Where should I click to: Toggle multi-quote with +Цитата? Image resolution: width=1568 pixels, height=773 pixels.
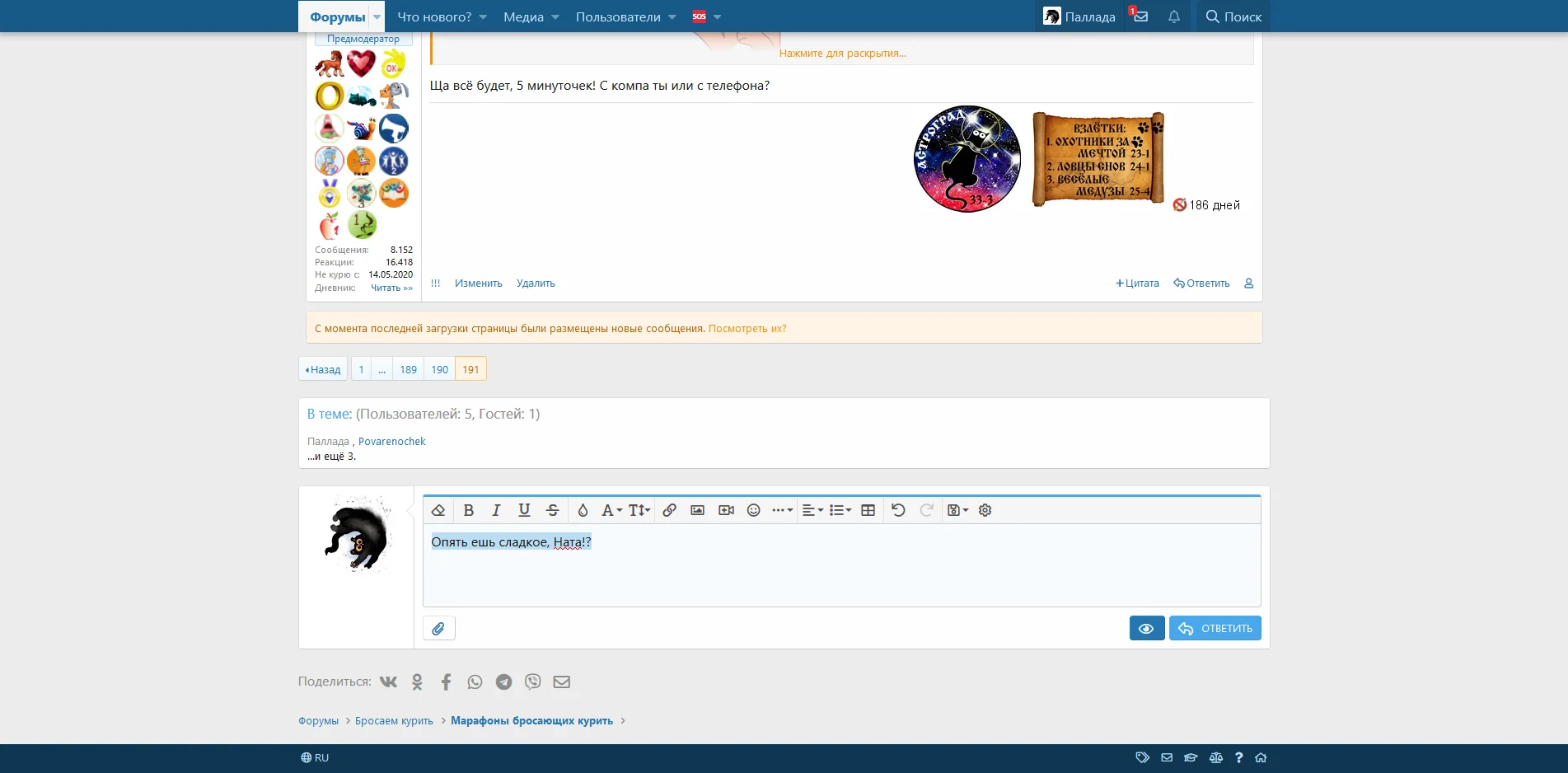[x=1137, y=283]
